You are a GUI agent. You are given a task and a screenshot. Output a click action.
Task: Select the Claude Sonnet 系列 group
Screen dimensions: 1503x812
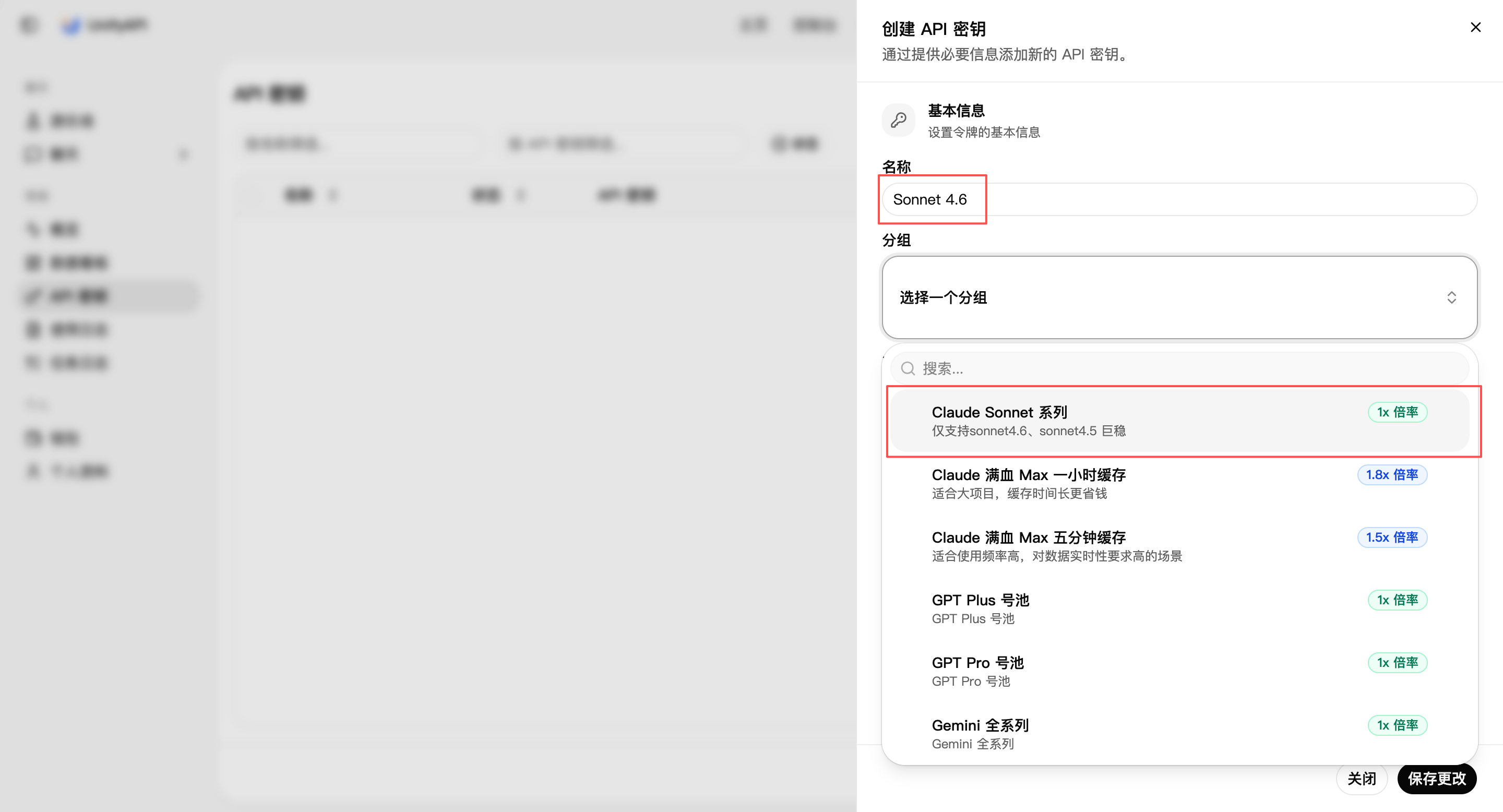1179,421
